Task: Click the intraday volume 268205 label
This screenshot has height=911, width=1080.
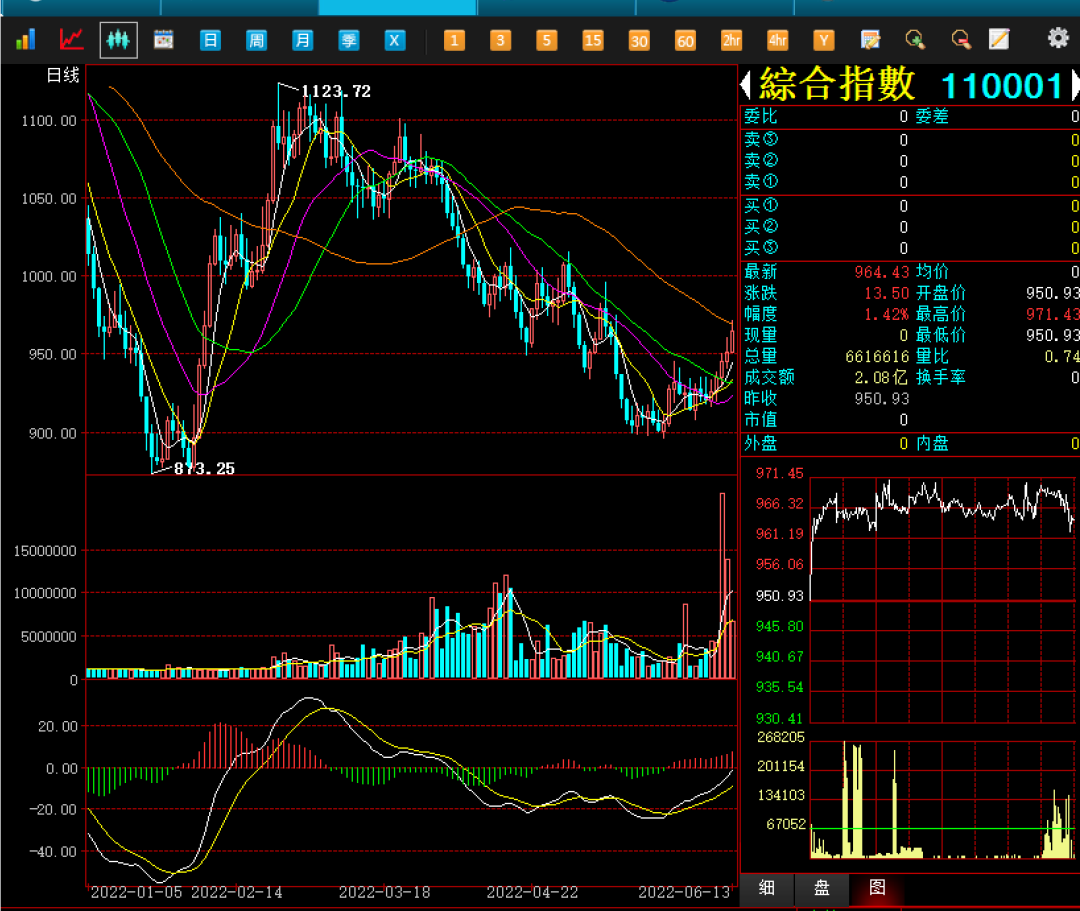Action: coord(780,737)
